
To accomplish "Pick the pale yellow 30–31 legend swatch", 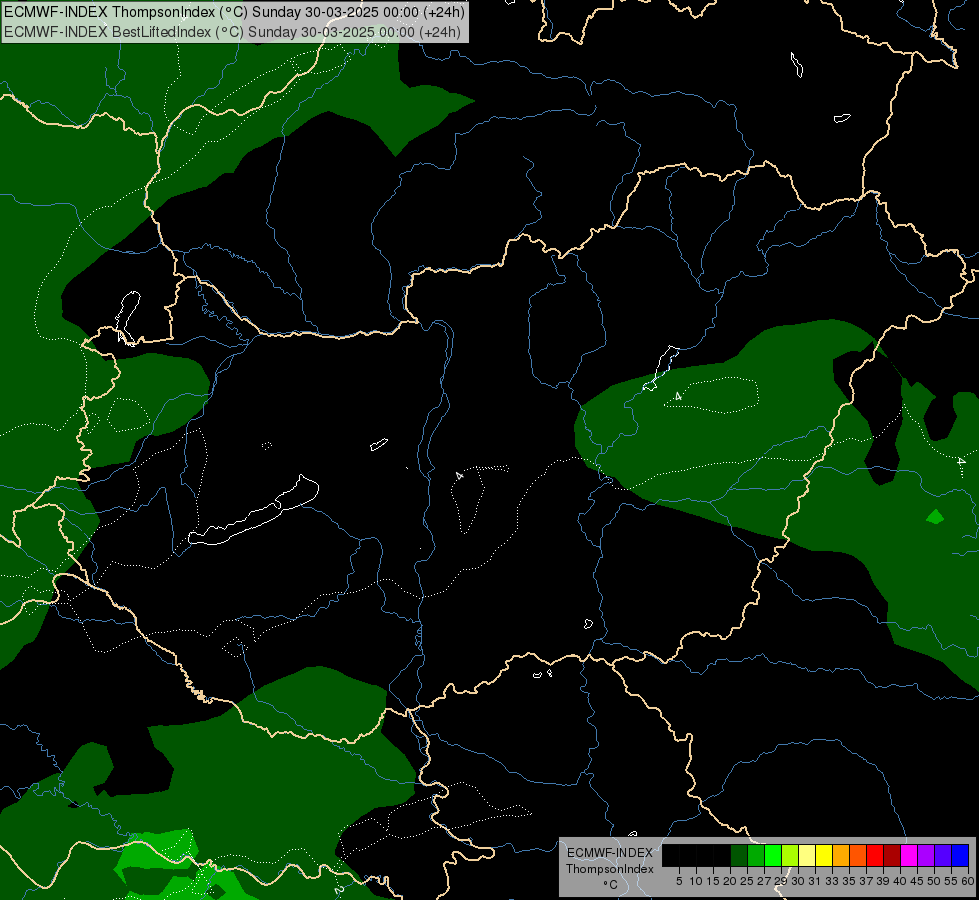I will point(807,855).
